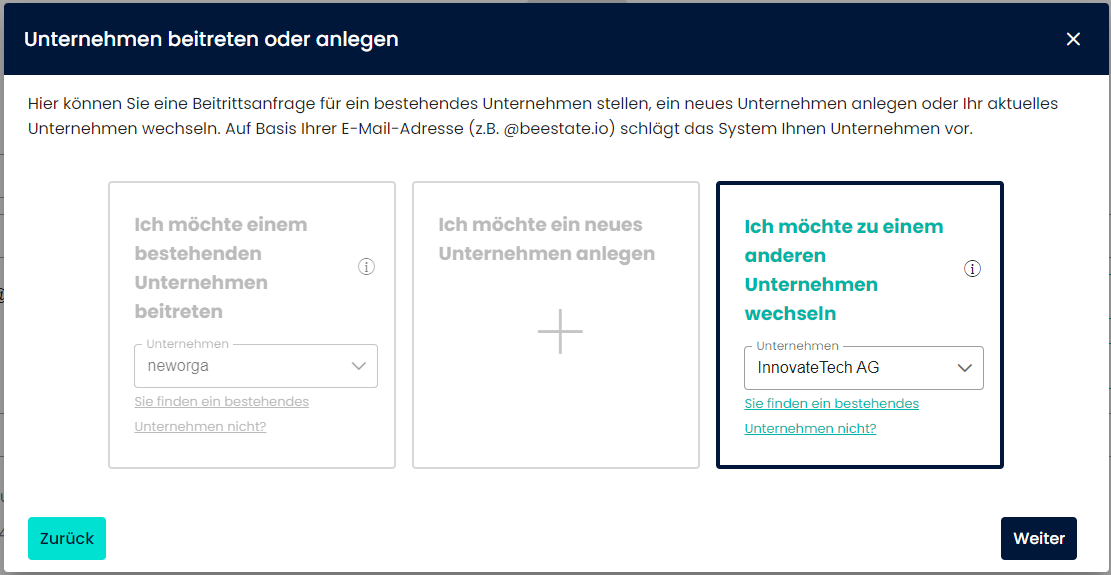
Task: Click dialog title 'Unternehmen beitreten oder anlegen'
Action: 211,40
